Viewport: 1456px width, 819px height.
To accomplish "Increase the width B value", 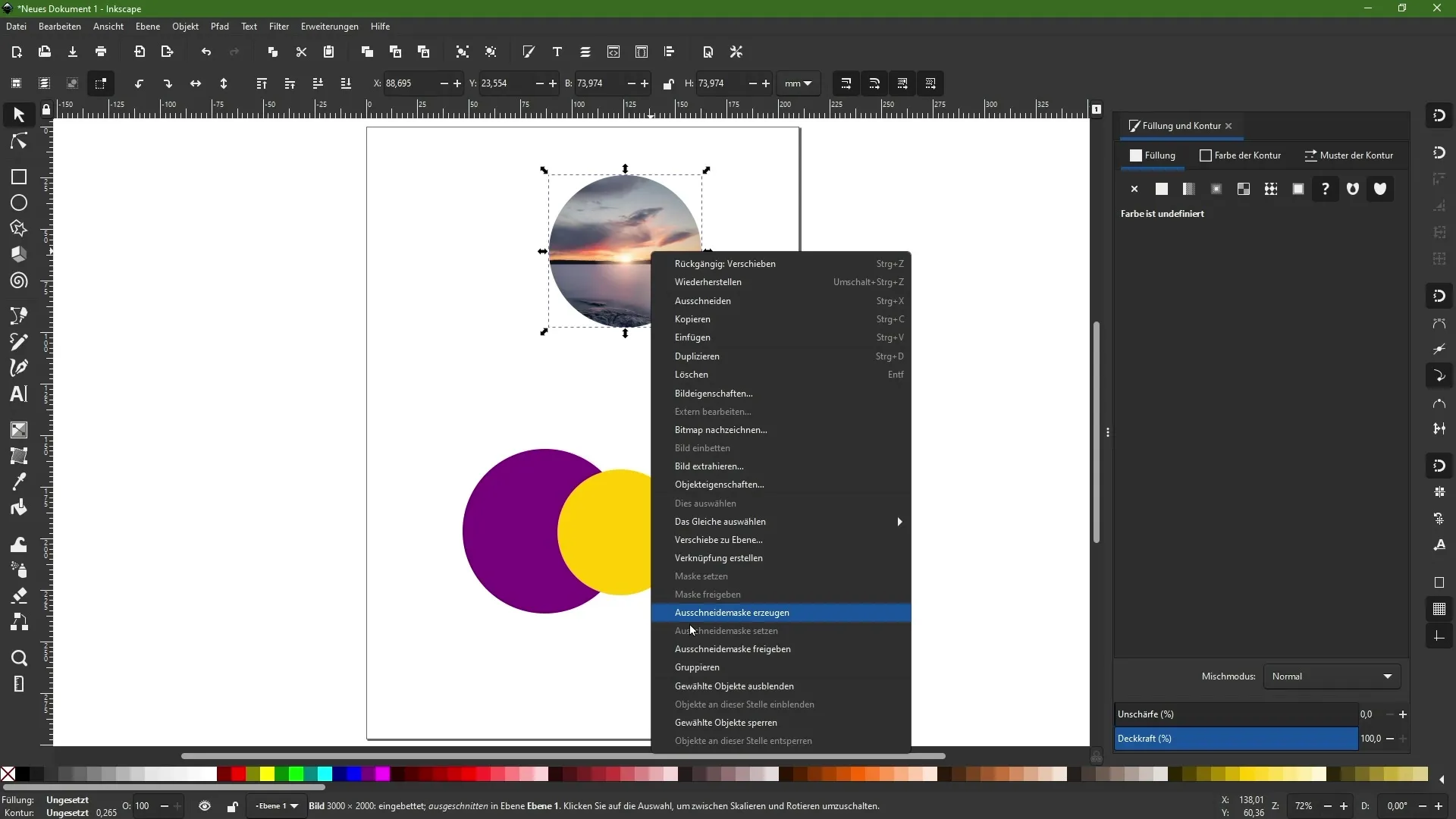I will click(x=645, y=83).
